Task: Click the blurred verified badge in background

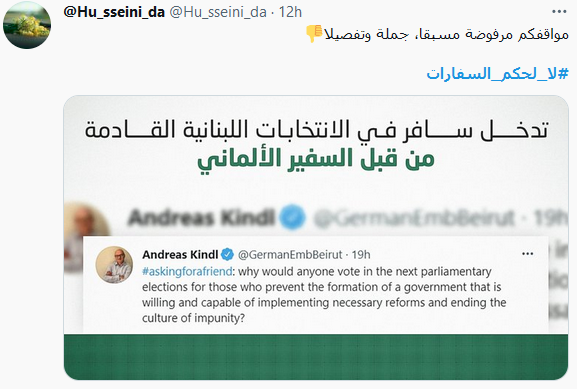Action: coord(292,217)
